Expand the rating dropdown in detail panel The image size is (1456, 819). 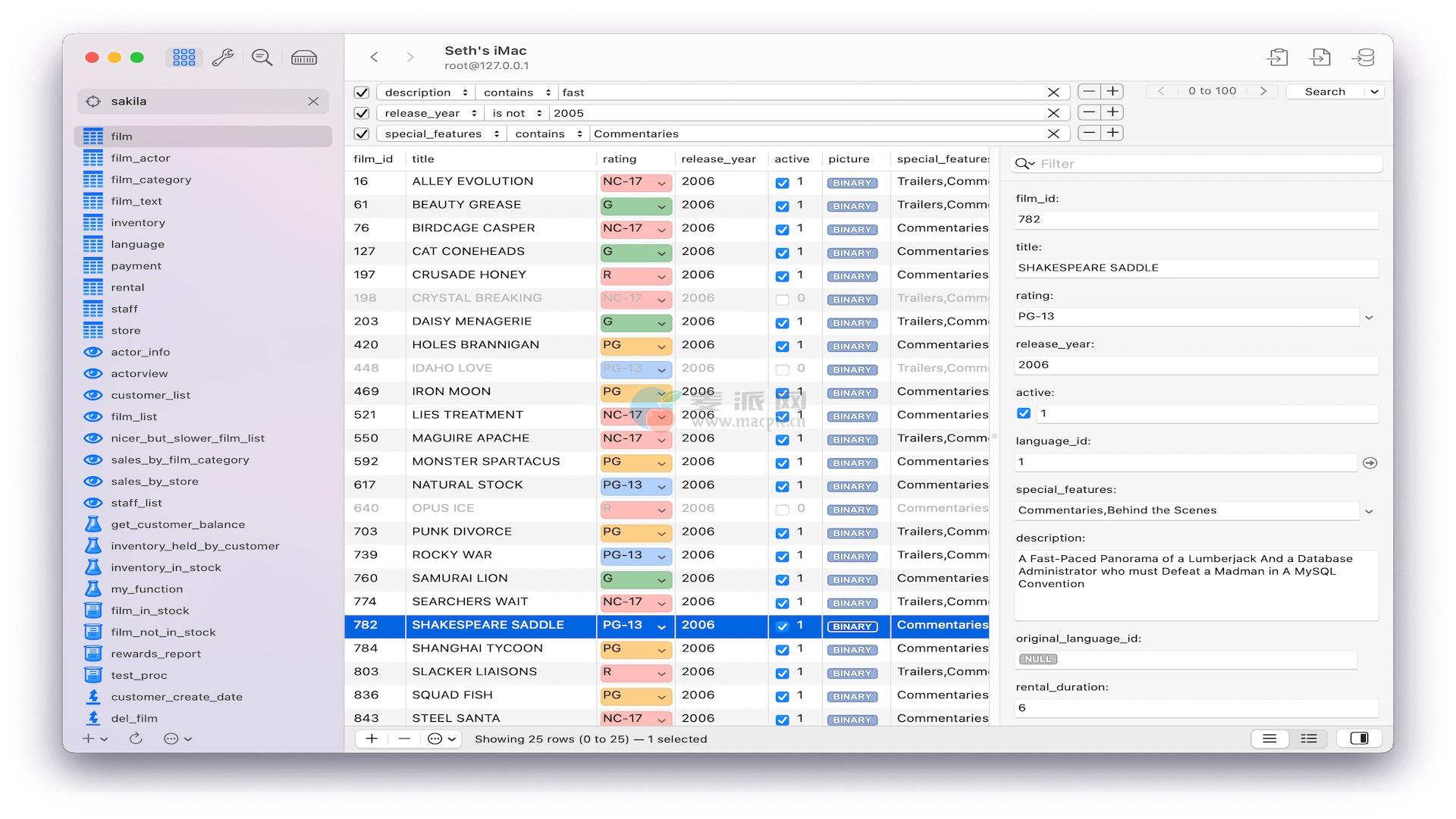[1369, 318]
